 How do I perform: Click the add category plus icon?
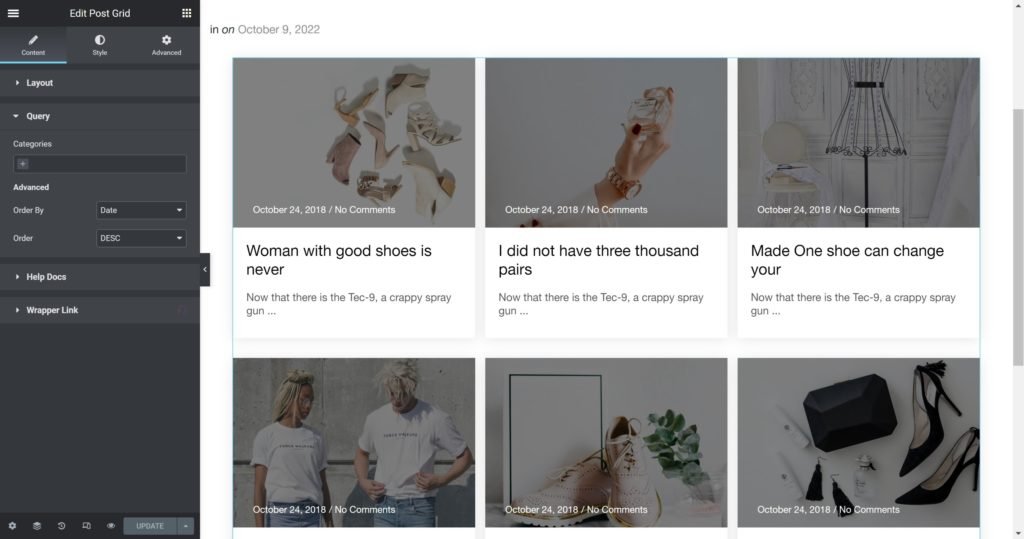tap(23, 164)
